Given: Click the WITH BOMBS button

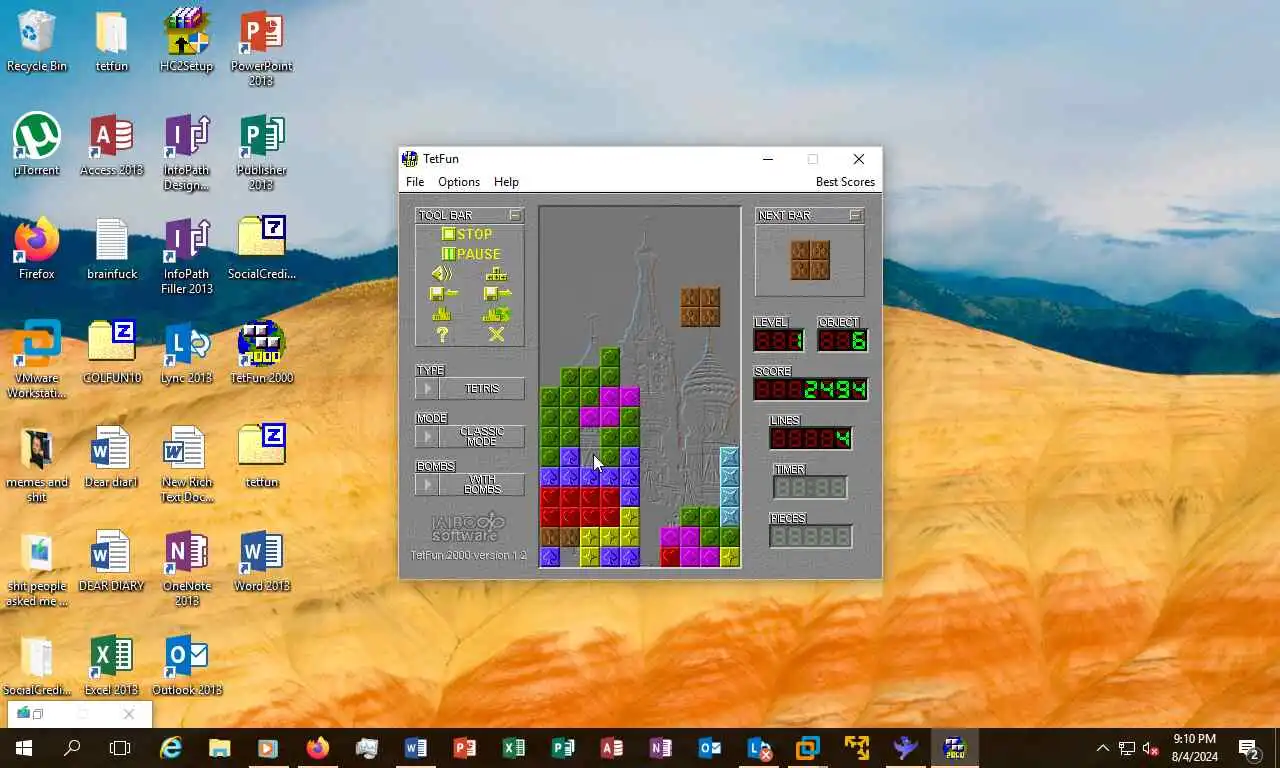Looking at the screenshot, I should coord(481,485).
